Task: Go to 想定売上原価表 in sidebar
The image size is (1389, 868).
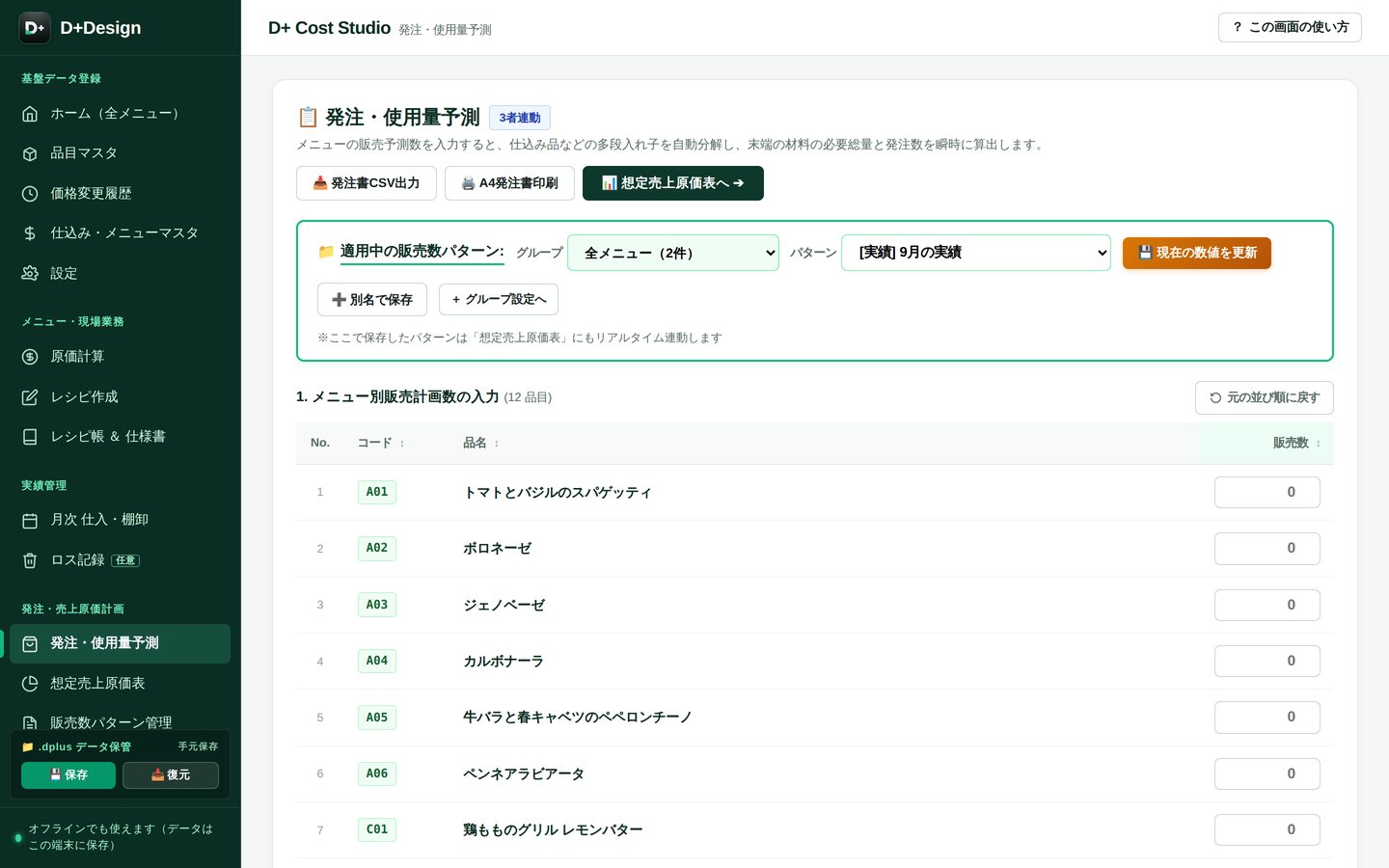Action: (120, 684)
